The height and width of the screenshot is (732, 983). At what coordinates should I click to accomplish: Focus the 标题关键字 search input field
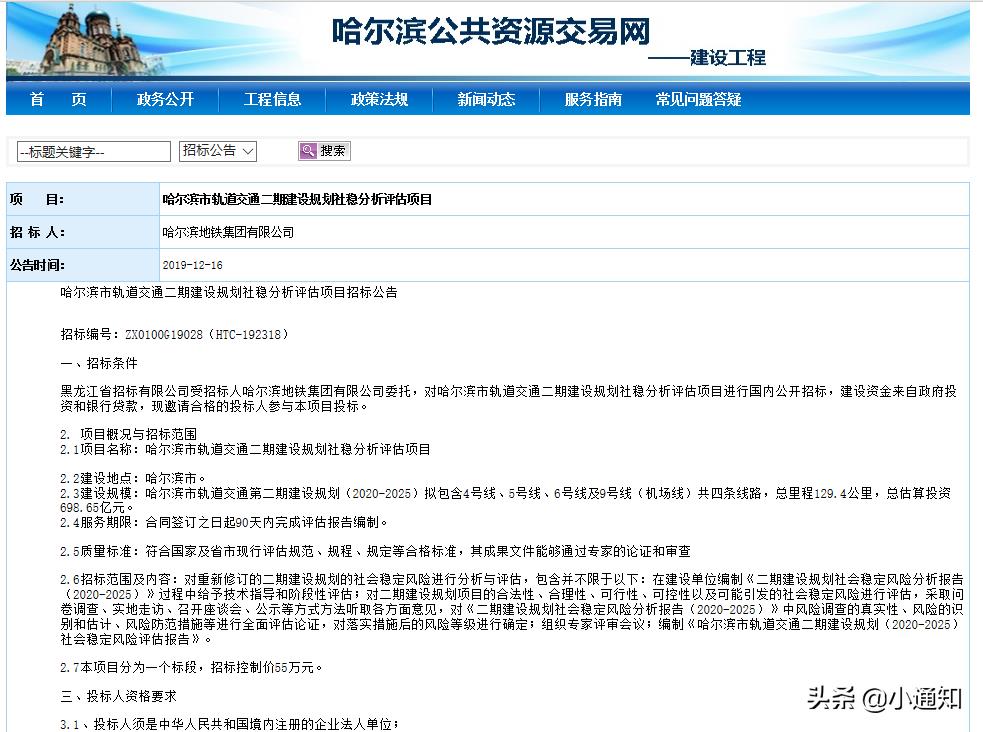(x=94, y=152)
